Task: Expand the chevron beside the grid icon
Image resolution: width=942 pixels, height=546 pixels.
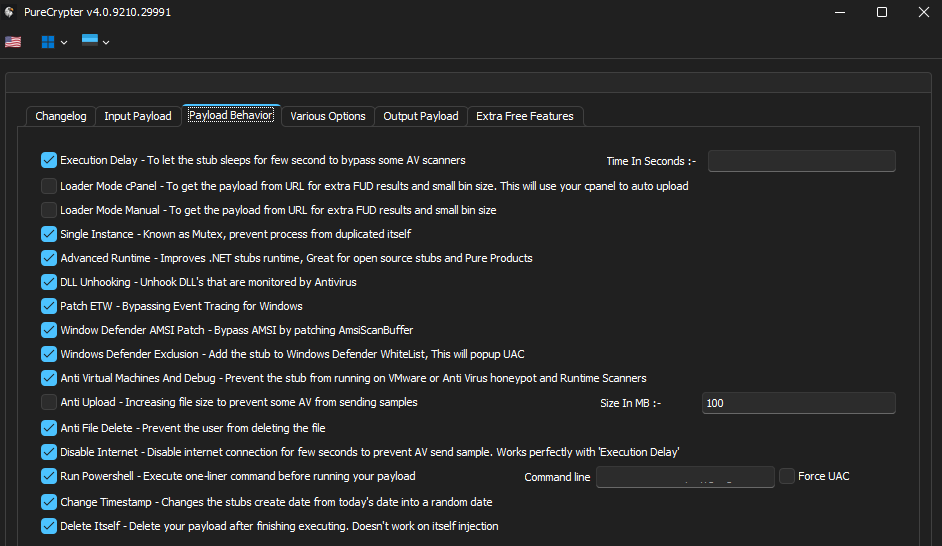Action: (x=64, y=43)
